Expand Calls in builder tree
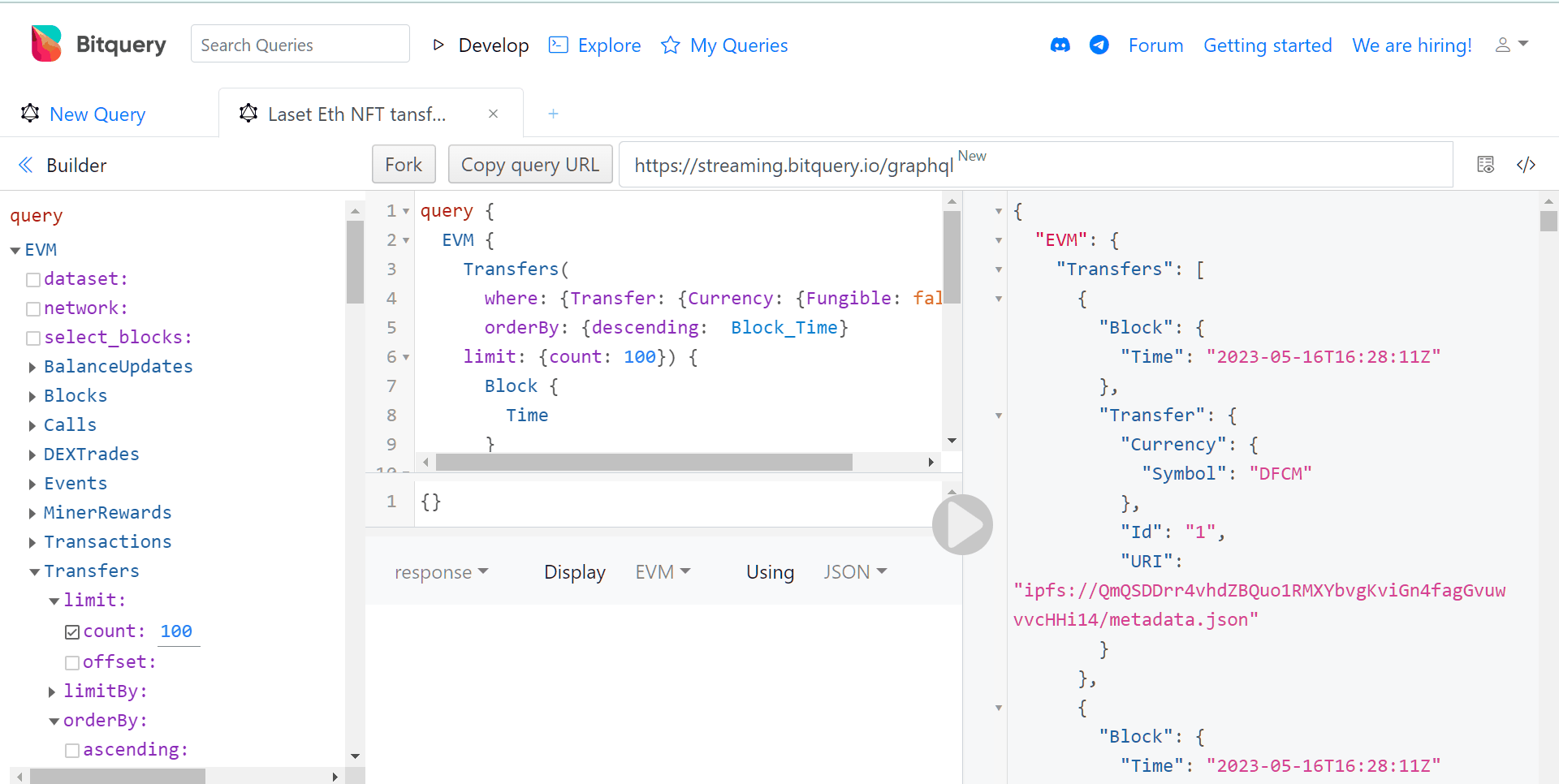This screenshot has height=784, width=1559. (32, 426)
